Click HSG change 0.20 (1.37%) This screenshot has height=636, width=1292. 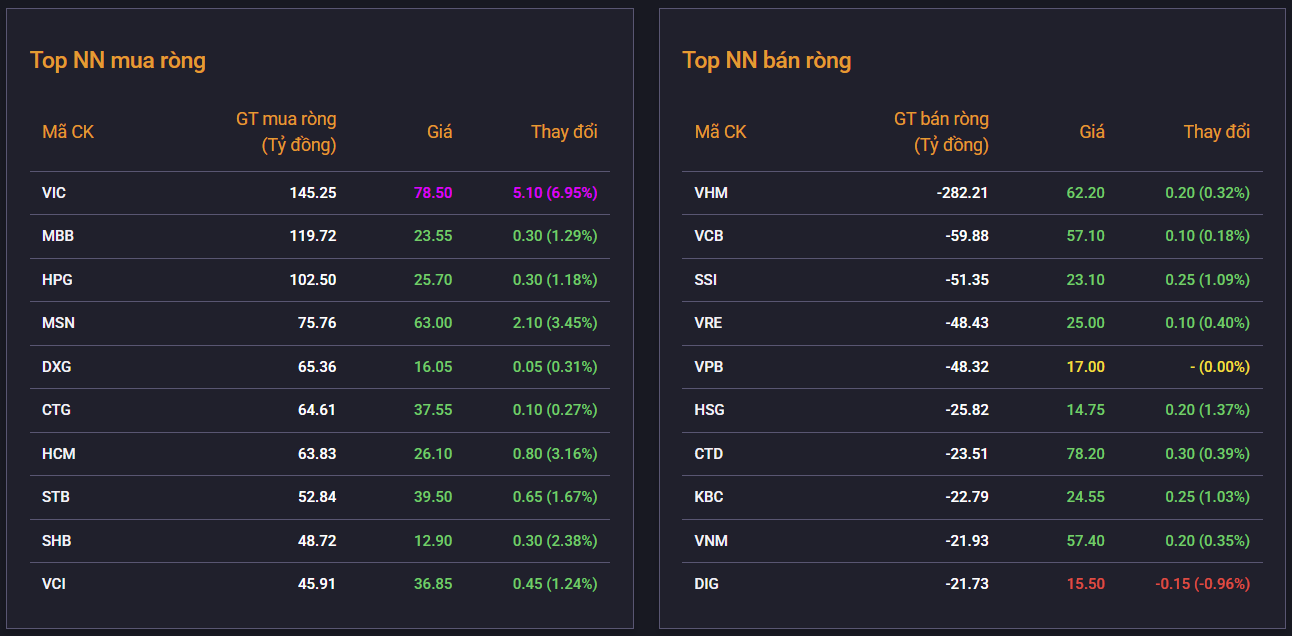click(1207, 410)
